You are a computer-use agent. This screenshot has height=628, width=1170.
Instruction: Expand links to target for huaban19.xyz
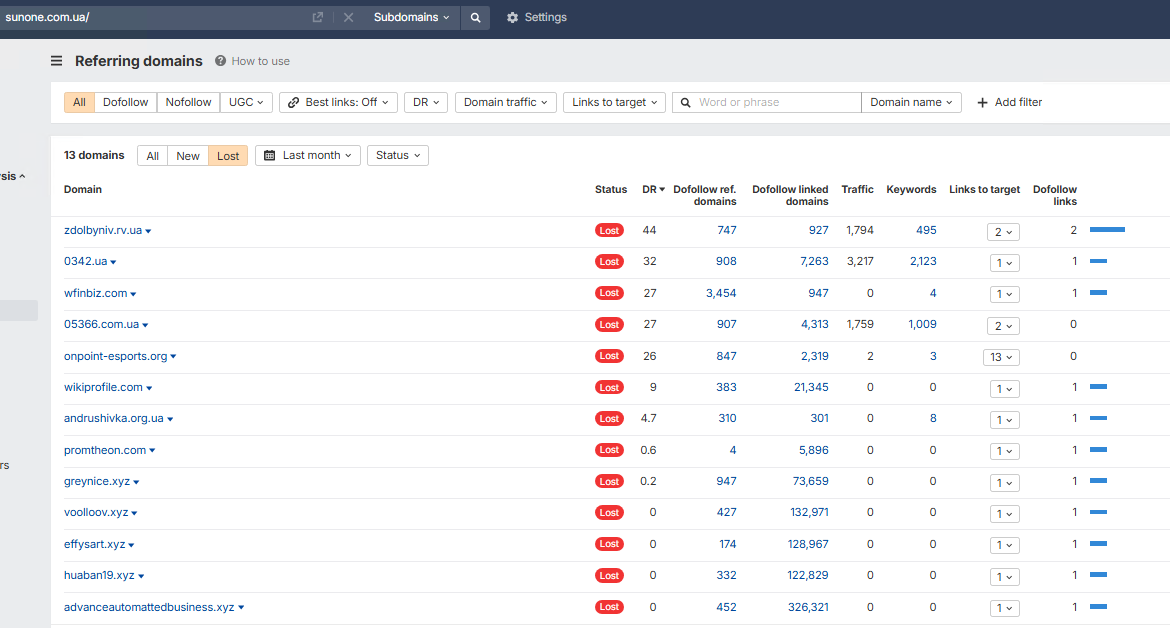point(1004,577)
